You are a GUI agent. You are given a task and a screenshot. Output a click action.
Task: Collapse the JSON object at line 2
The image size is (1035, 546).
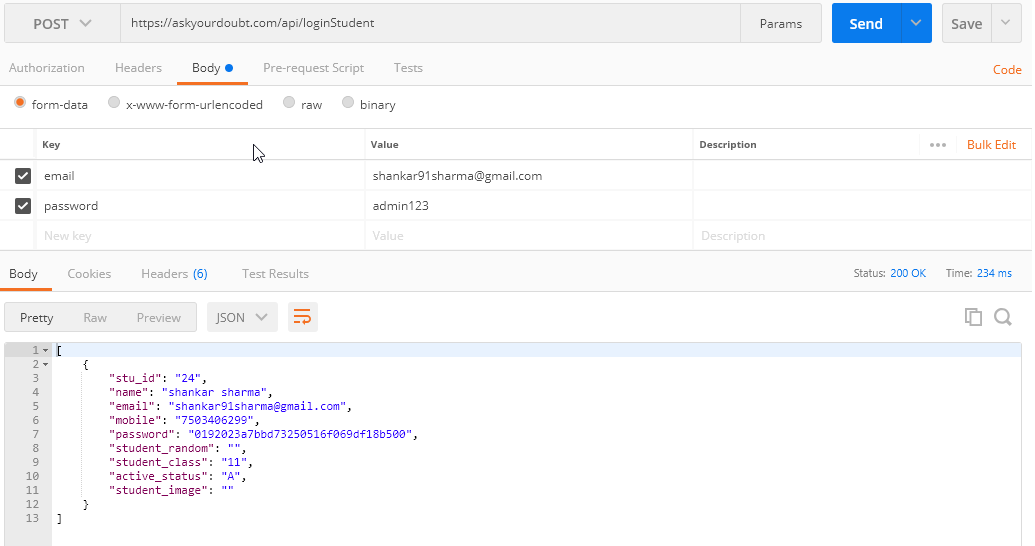pos(46,364)
